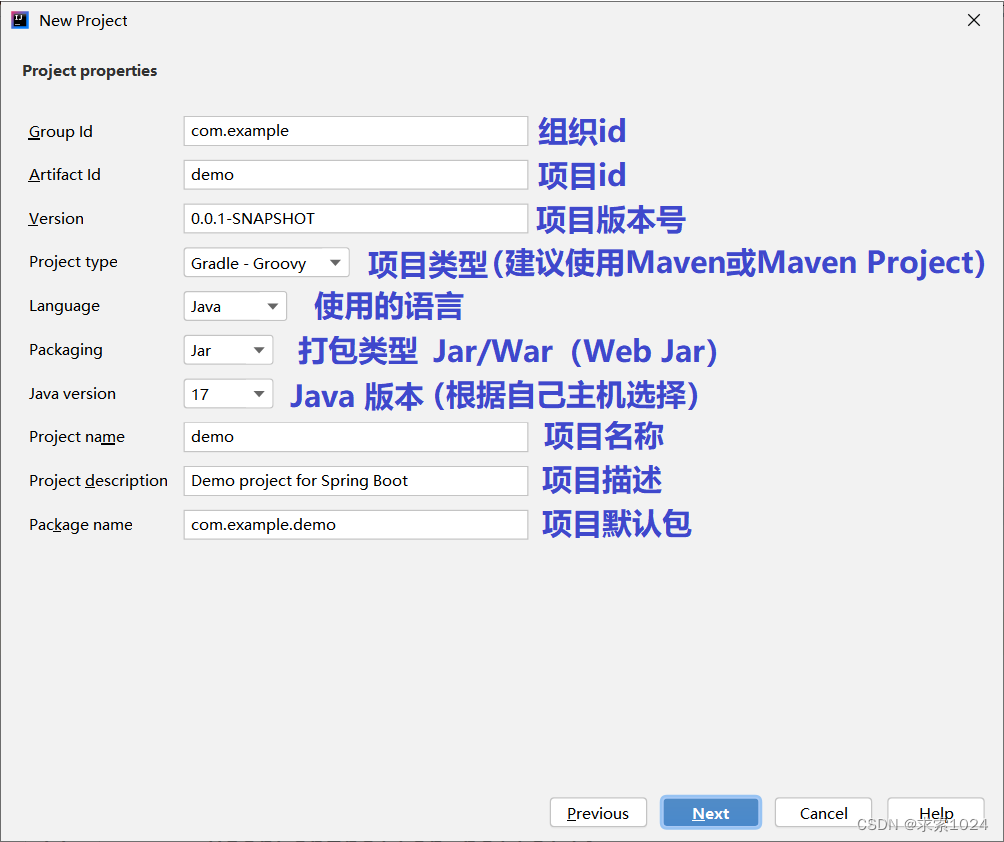Click the Packaging label
Image resolution: width=1004 pixels, height=842 pixels.
click(x=65, y=350)
